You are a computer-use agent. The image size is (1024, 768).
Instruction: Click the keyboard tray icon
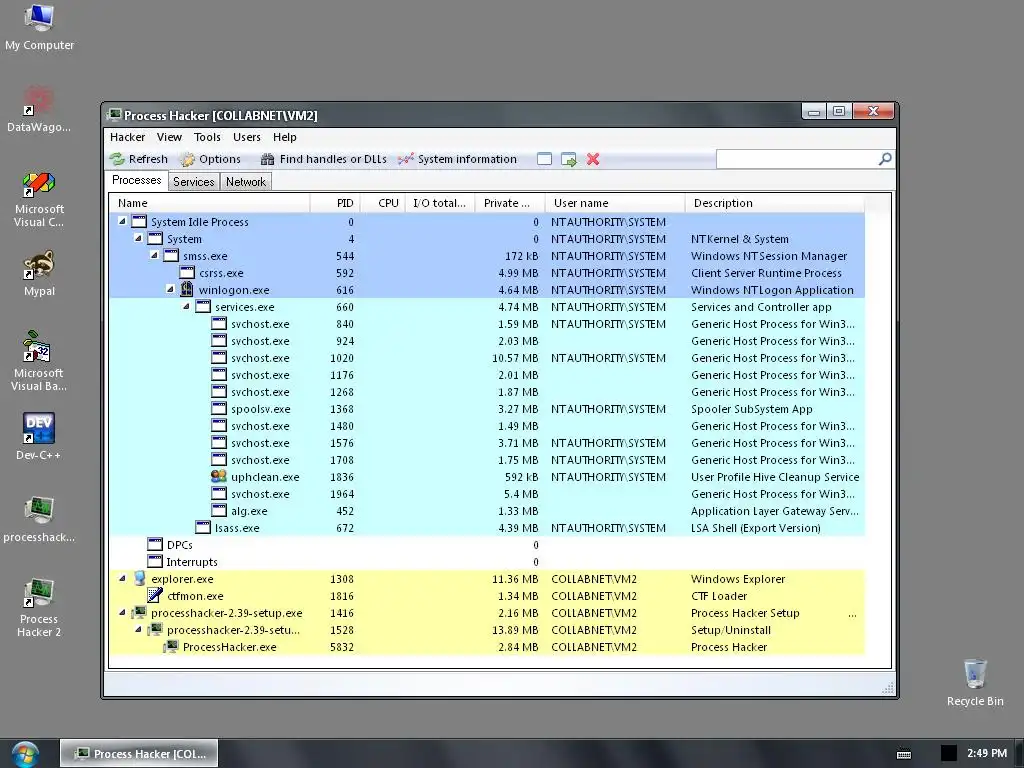(904, 754)
